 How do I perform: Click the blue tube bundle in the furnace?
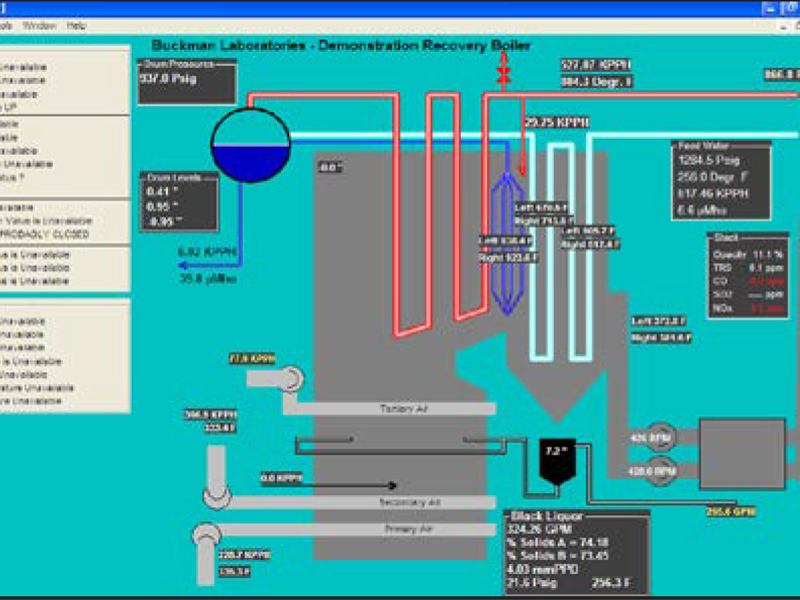click(x=507, y=243)
